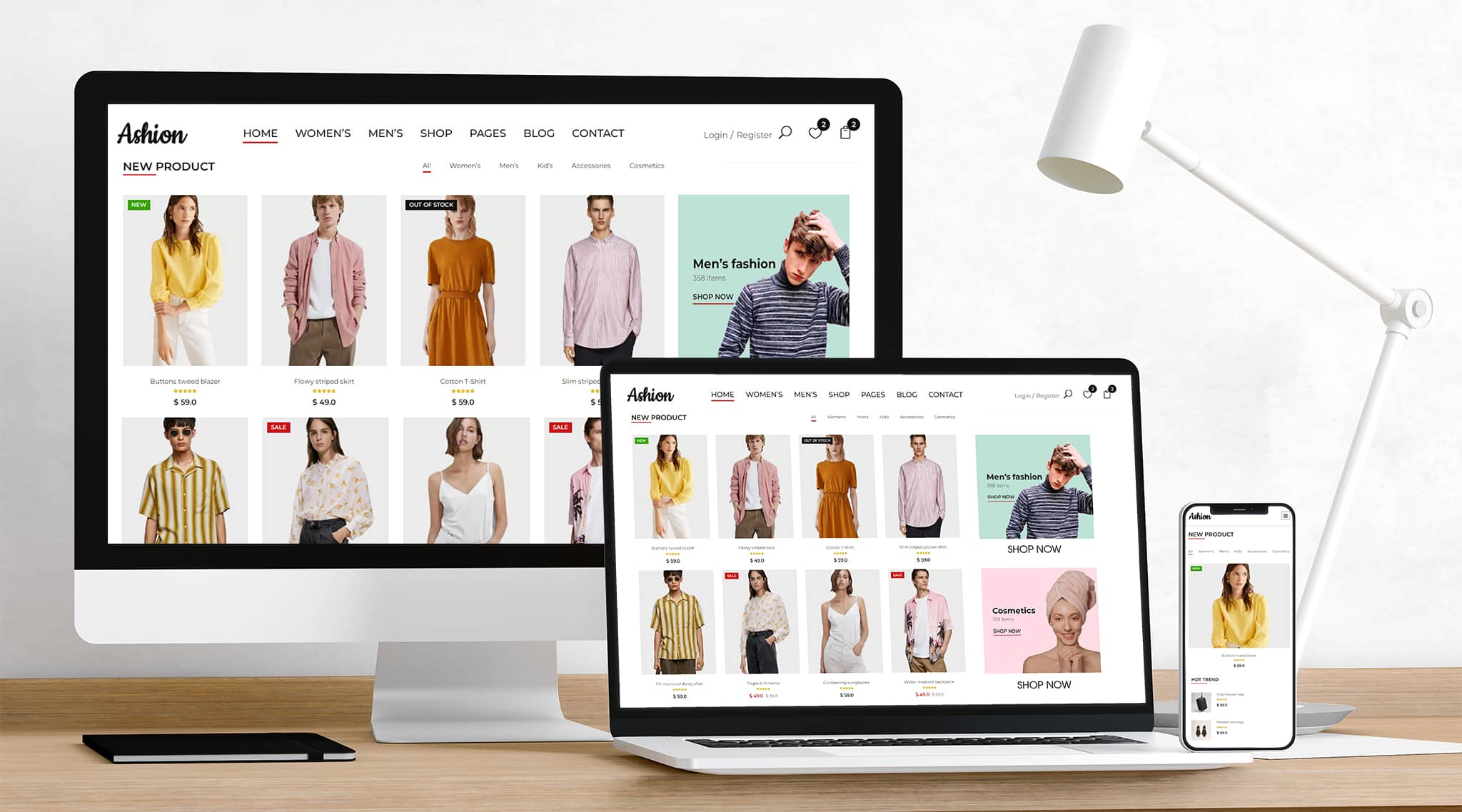Expand the MEN'S navigation dropdown
The image size is (1462, 812).
coord(385,133)
